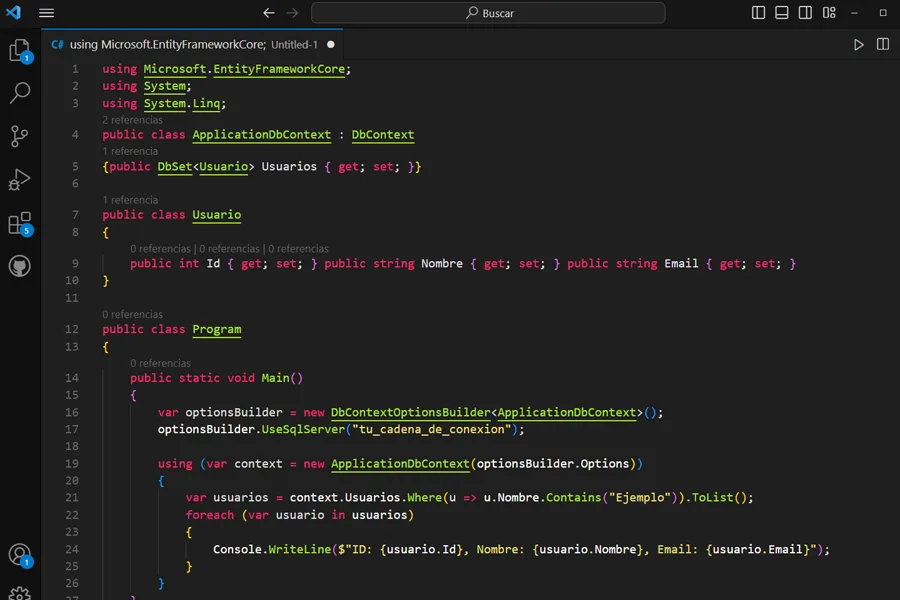Click 'Email' property name on line 9
The width and height of the screenshot is (900, 600).
coord(681,264)
